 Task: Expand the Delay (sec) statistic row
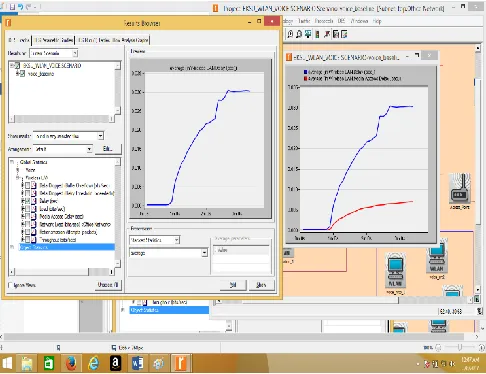point(23,201)
